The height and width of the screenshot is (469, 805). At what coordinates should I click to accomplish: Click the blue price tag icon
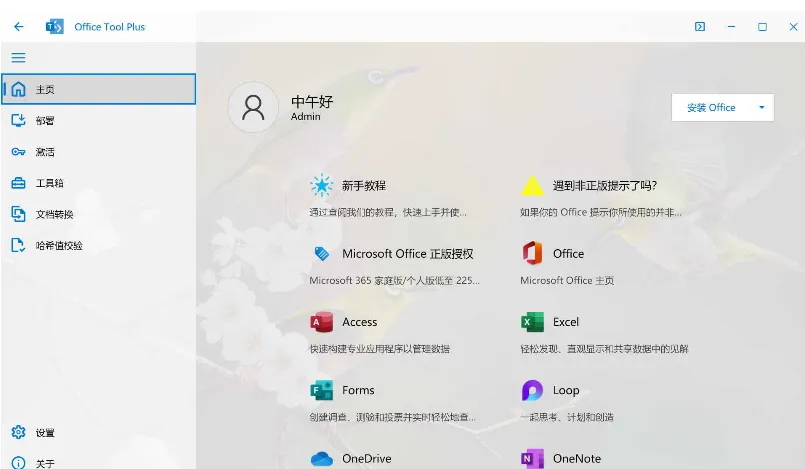322,253
